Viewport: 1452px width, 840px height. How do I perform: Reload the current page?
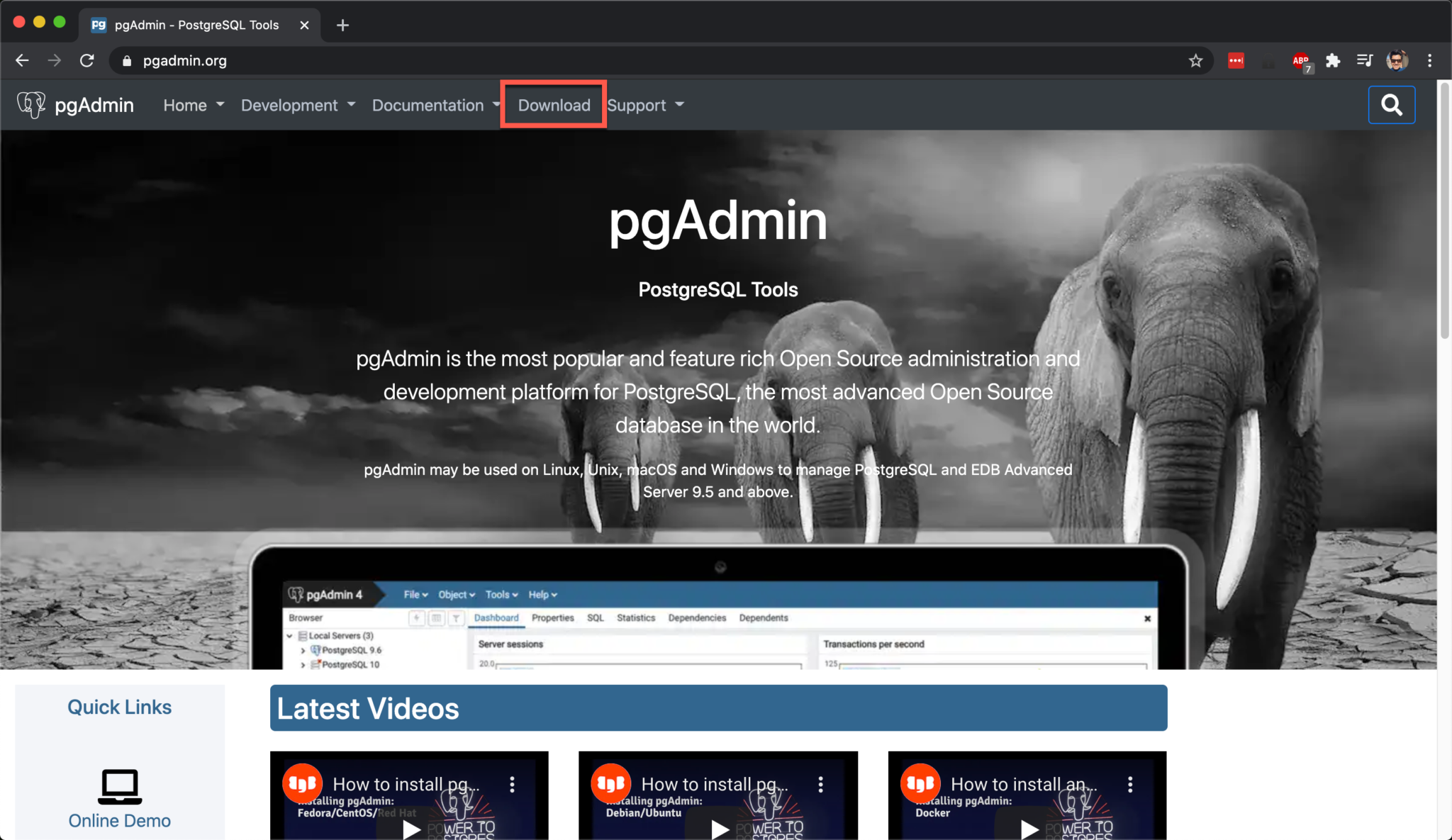click(x=86, y=60)
